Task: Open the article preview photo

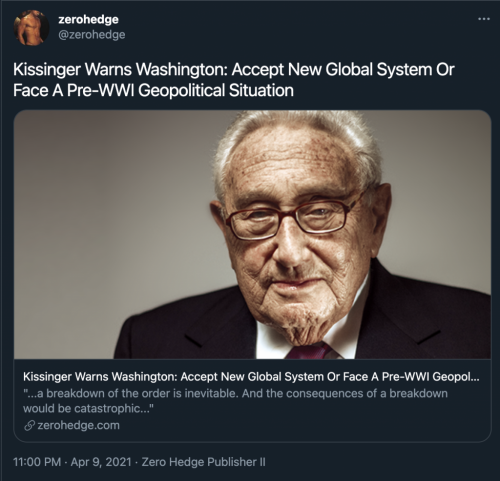Action: pyautogui.click(x=252, y=235)
